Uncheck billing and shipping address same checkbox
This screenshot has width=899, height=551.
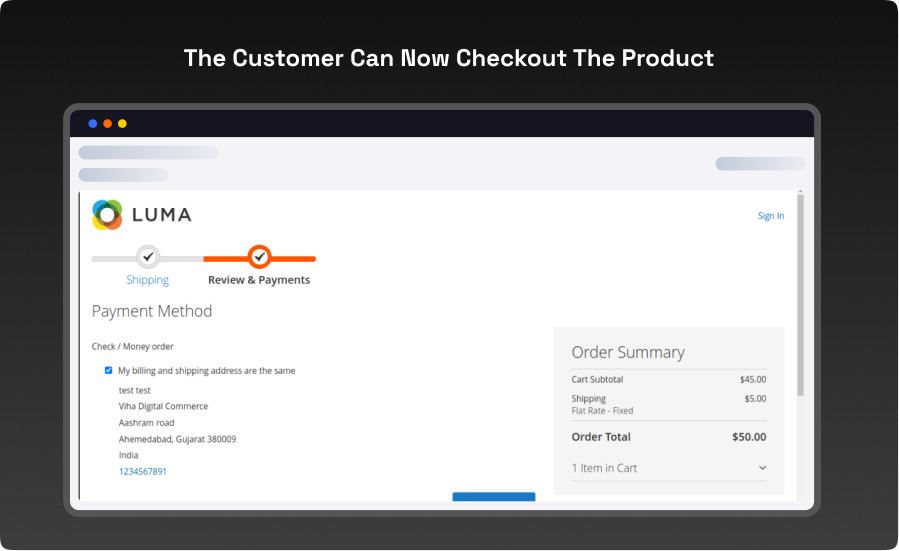click(109, 371)
